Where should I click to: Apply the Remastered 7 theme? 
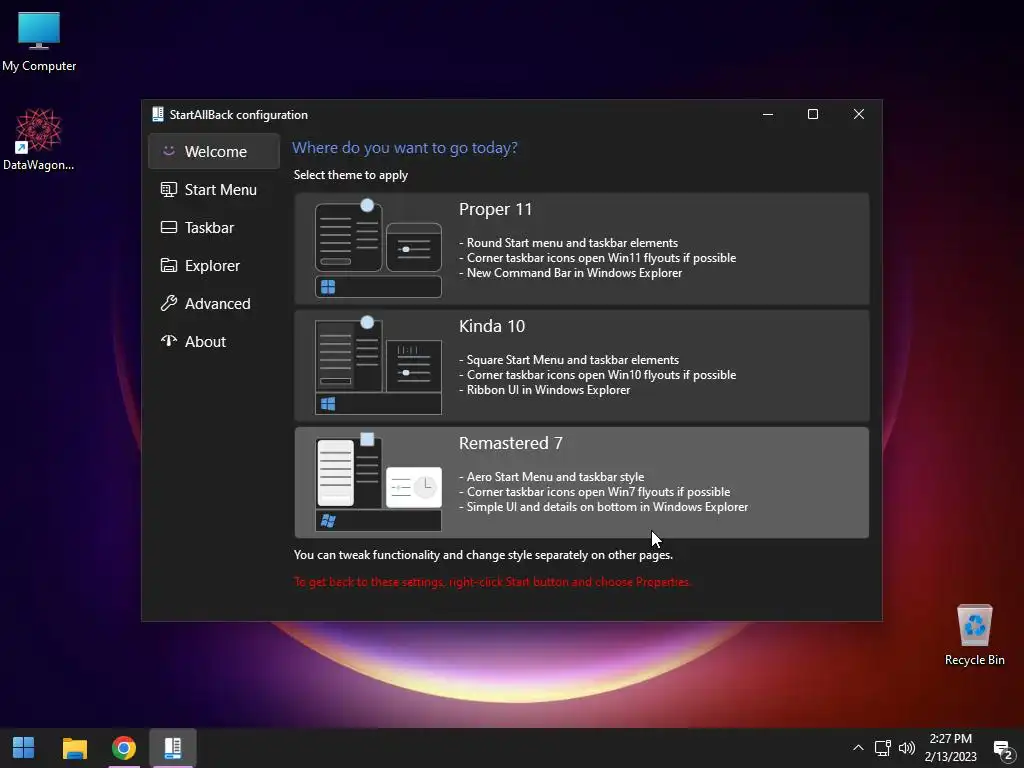pos(581,483)
